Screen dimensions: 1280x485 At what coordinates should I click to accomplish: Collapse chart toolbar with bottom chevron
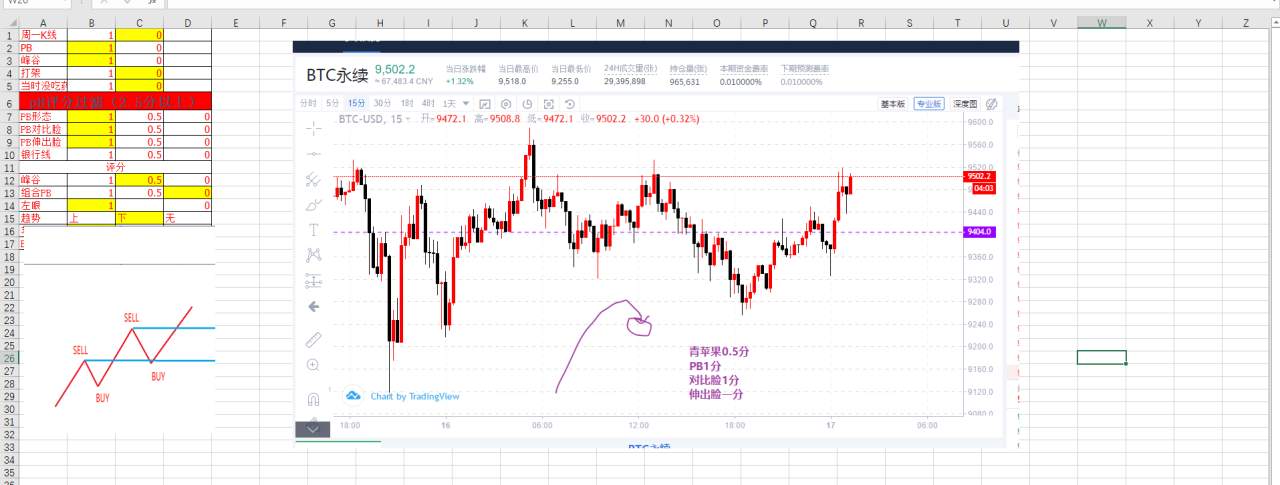coord(314,429)
